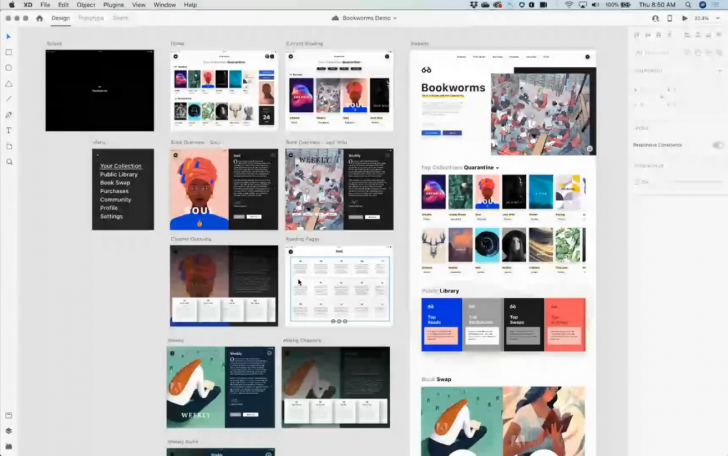The image size is (728, 456).
Task: Open the Layers panel icon
Action: (x=8, y=430)
